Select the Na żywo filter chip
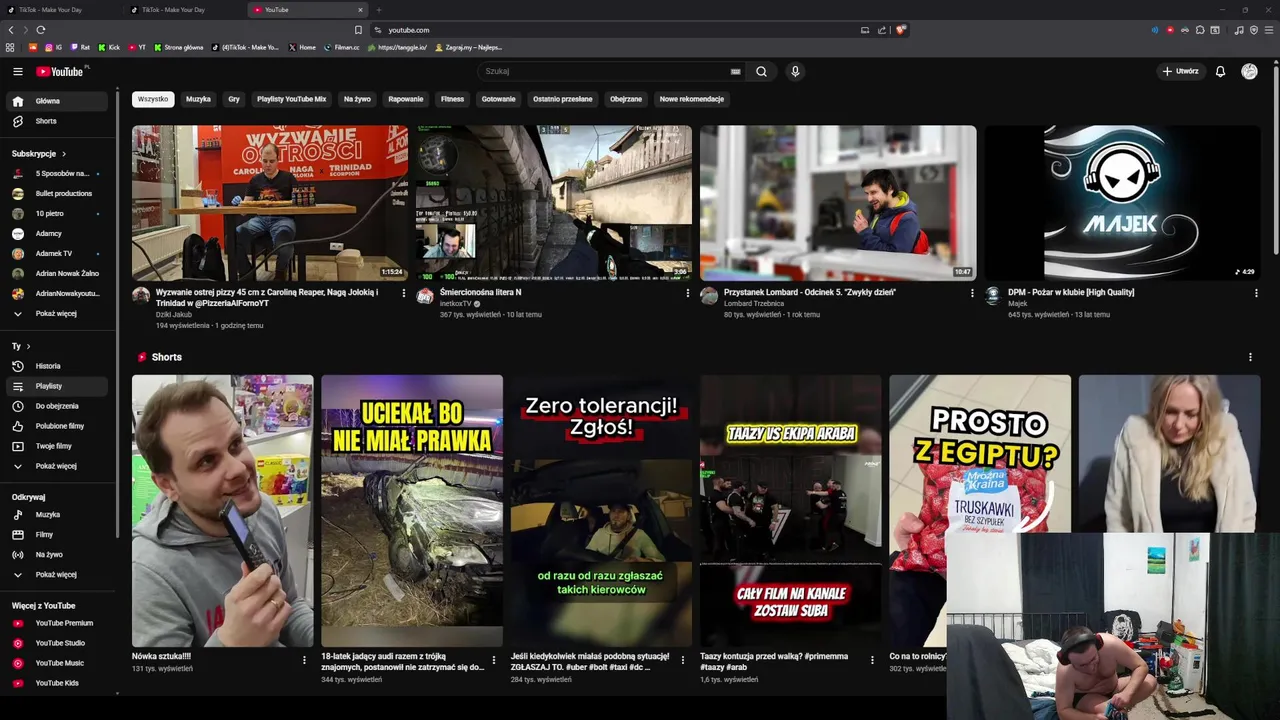The height and width of the screenshot is (720, 1280). point(357,99)
